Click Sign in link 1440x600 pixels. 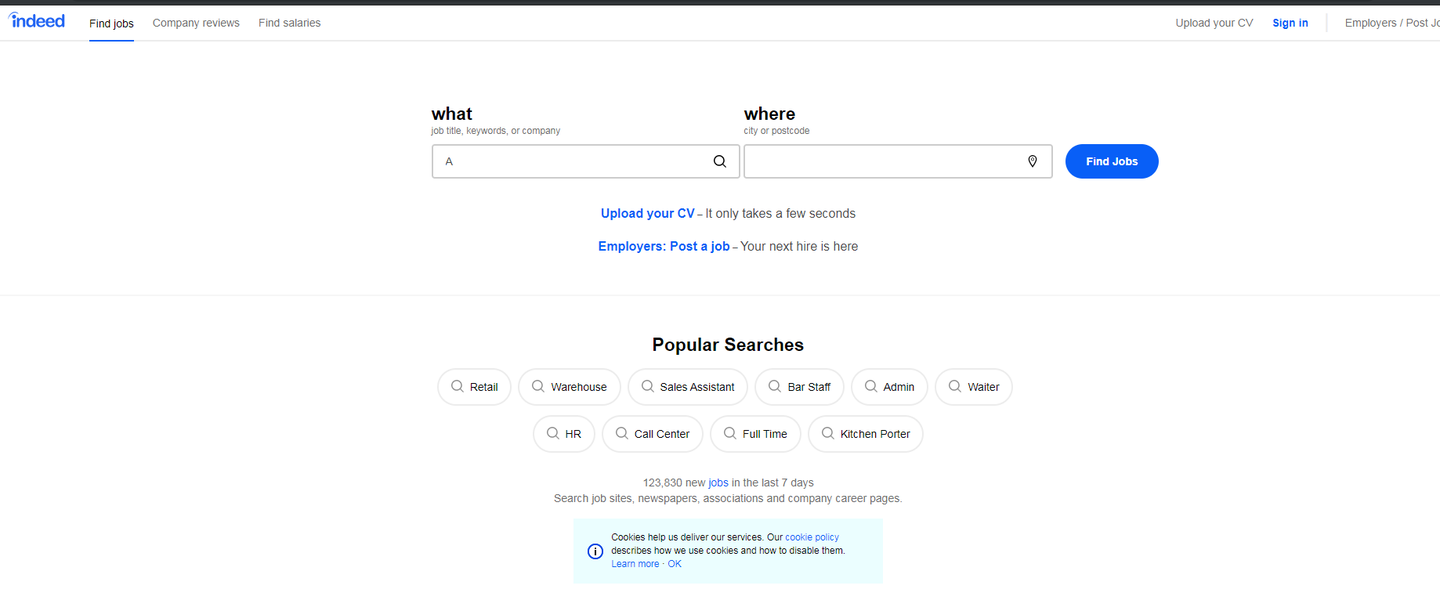(x=1290, y=23)
